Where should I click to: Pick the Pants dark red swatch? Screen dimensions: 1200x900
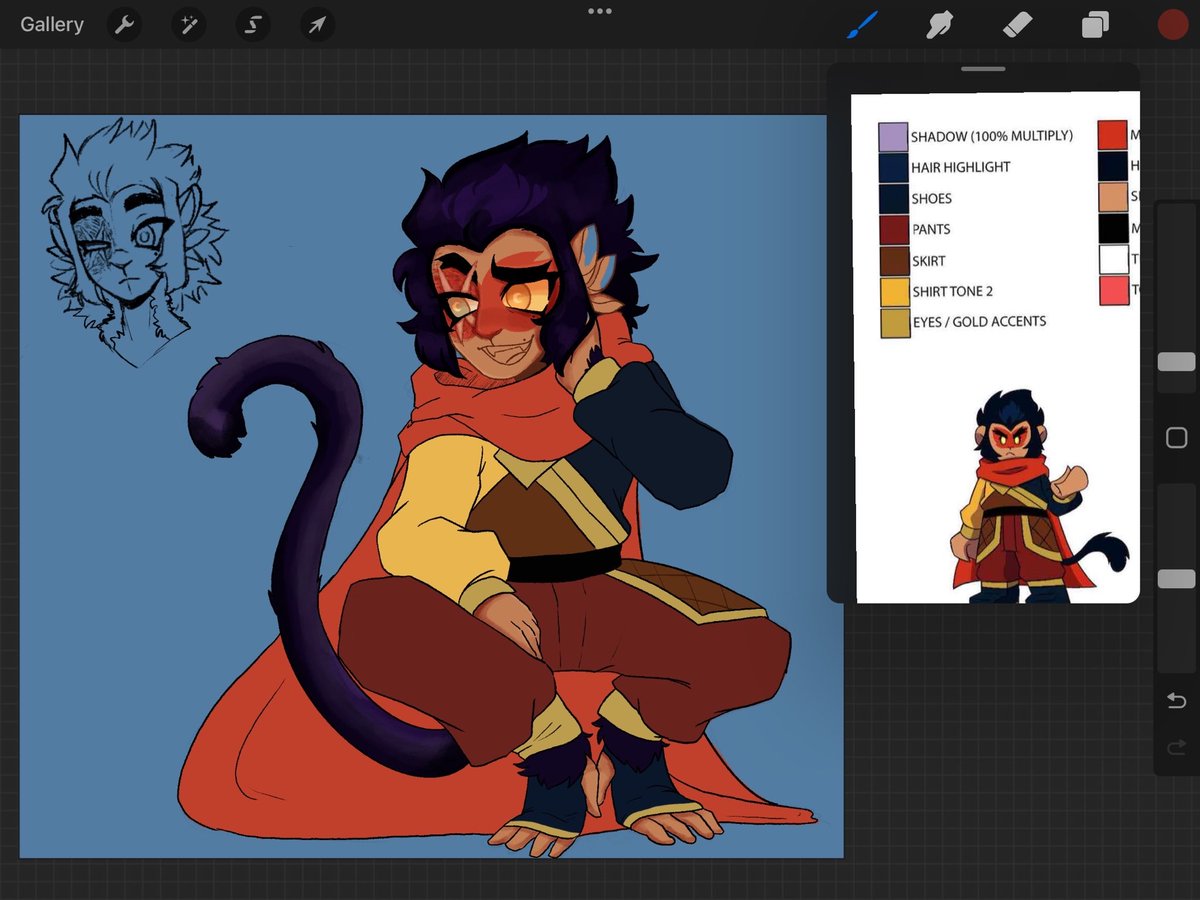(894, 230)
